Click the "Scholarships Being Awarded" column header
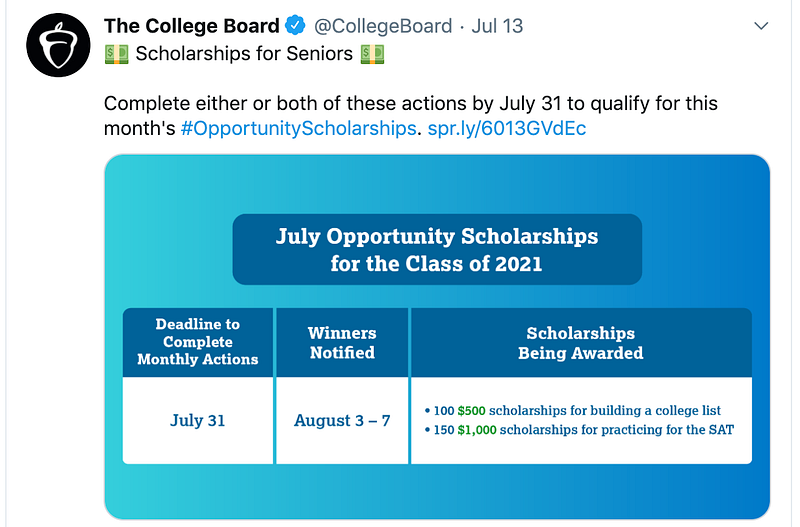 pos(580,342)
